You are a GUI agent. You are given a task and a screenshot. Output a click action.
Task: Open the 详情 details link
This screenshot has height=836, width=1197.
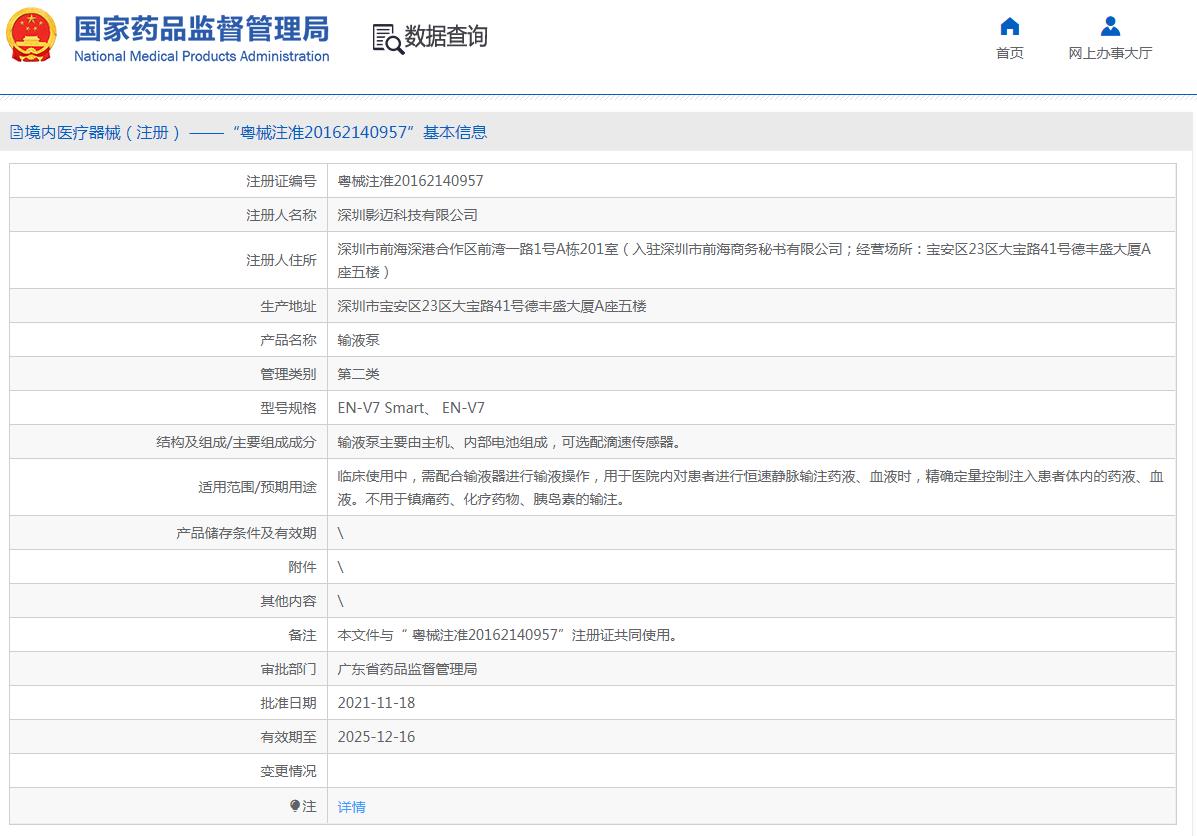(x=351, y=807)
